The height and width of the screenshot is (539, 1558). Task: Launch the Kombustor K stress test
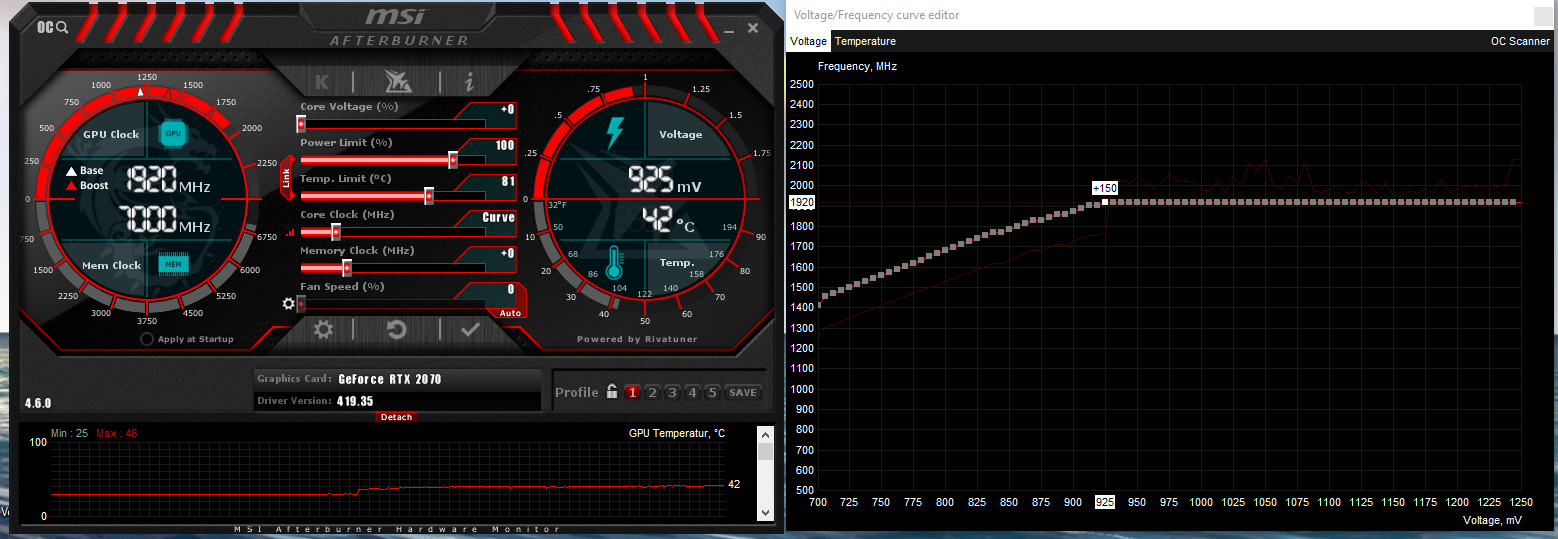(x=322, y=82)
